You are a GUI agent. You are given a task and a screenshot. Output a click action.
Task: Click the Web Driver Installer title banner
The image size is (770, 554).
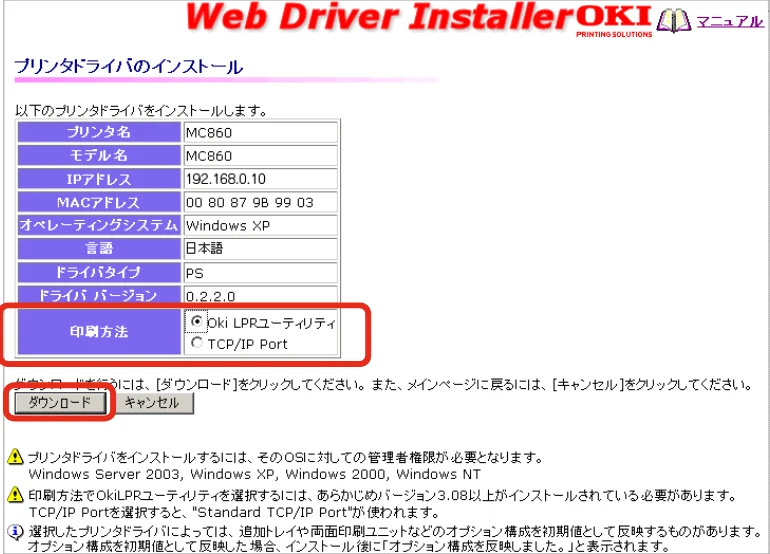point(379,18)
